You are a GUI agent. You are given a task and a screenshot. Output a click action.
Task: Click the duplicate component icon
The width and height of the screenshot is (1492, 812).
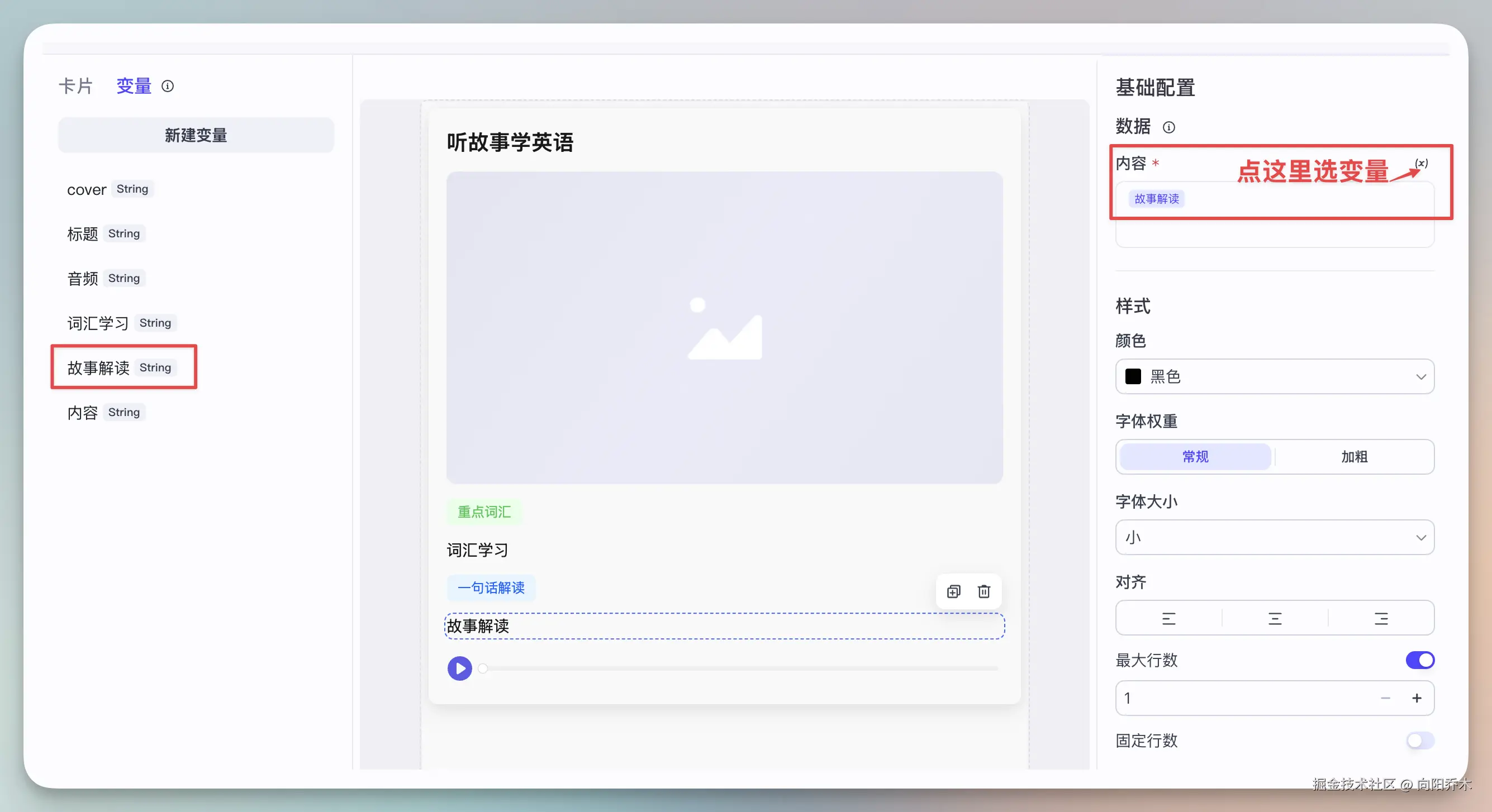point(953,591)
